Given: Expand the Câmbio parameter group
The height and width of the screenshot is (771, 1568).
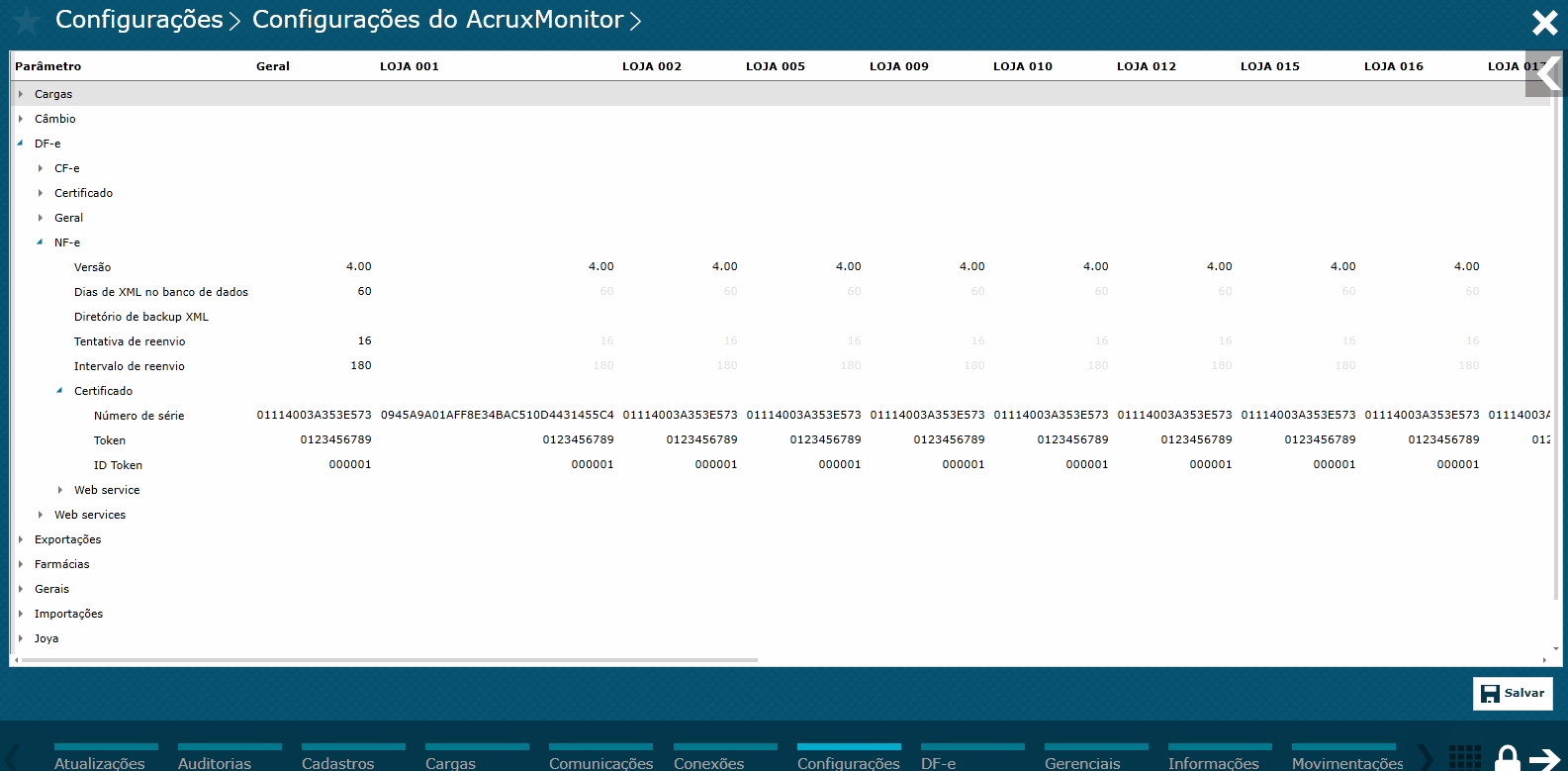Looking at the screenshot, I should click(21, 119).
